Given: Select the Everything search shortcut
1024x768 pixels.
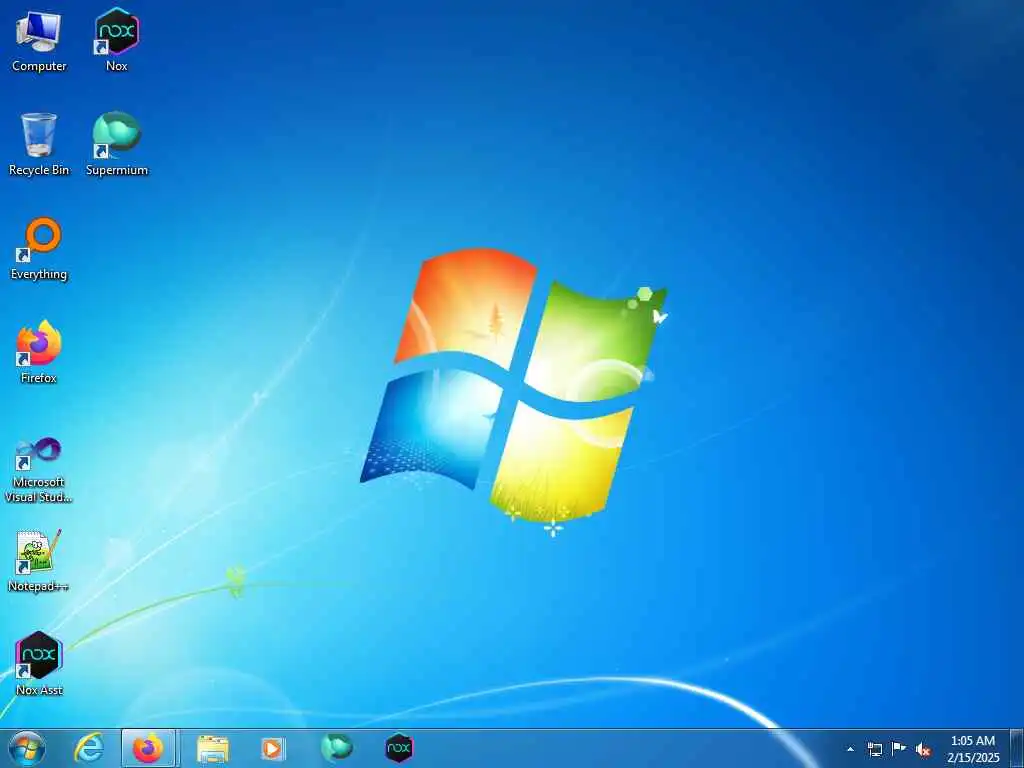Looking at the screenshot, I should pos(39,249).
